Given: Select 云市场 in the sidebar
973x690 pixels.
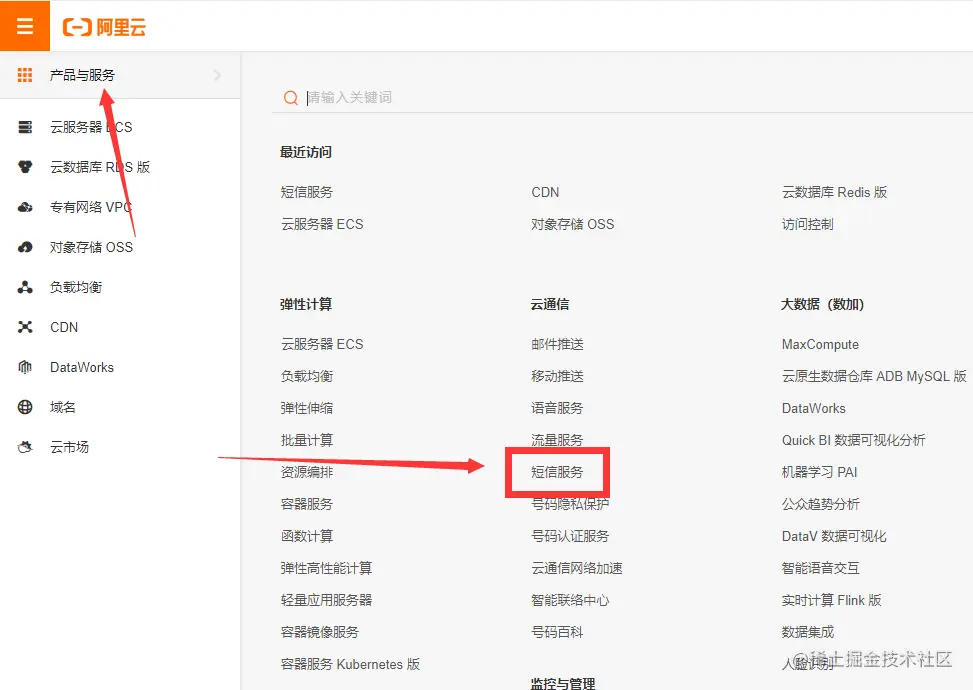Looking at the screenshot, I should [x=70, y=447].
